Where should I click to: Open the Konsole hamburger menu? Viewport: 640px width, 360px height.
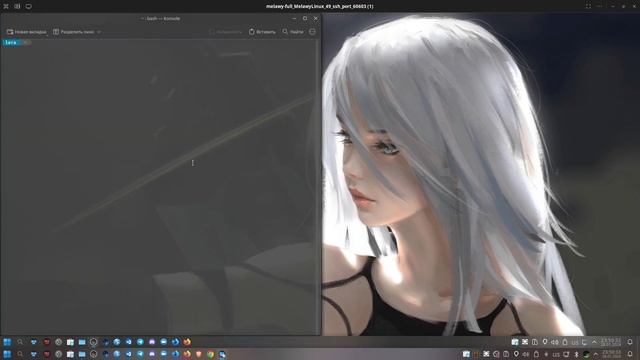[312, 32]
